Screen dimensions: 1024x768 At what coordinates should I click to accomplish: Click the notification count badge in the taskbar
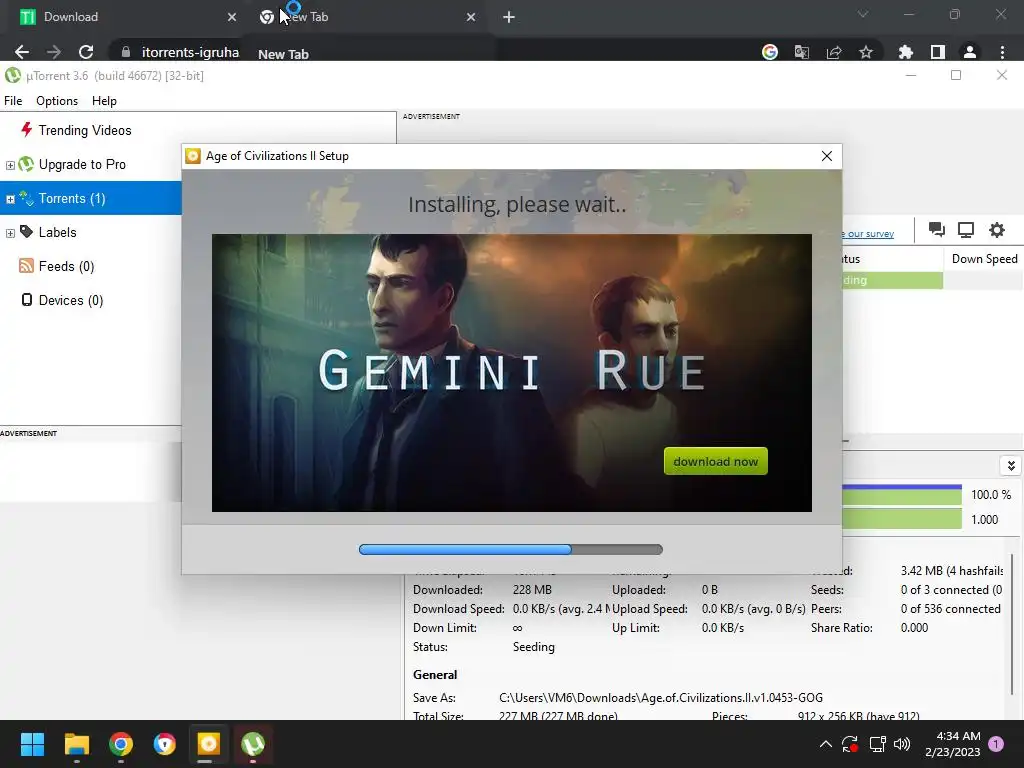pos(996,744)
